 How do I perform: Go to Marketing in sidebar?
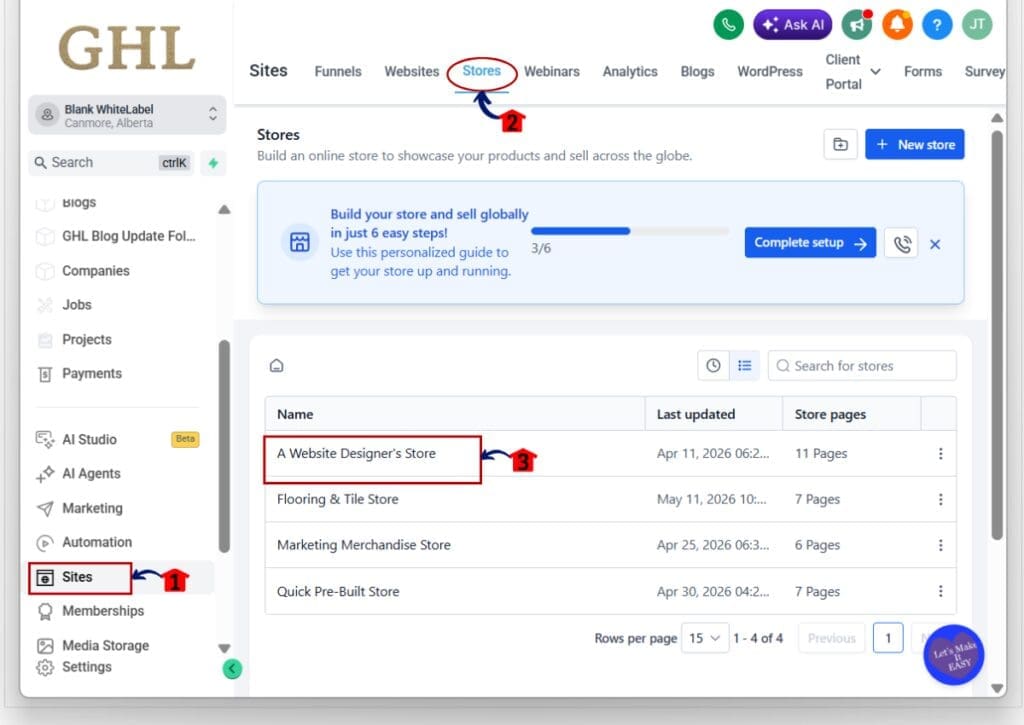(92, 508)
